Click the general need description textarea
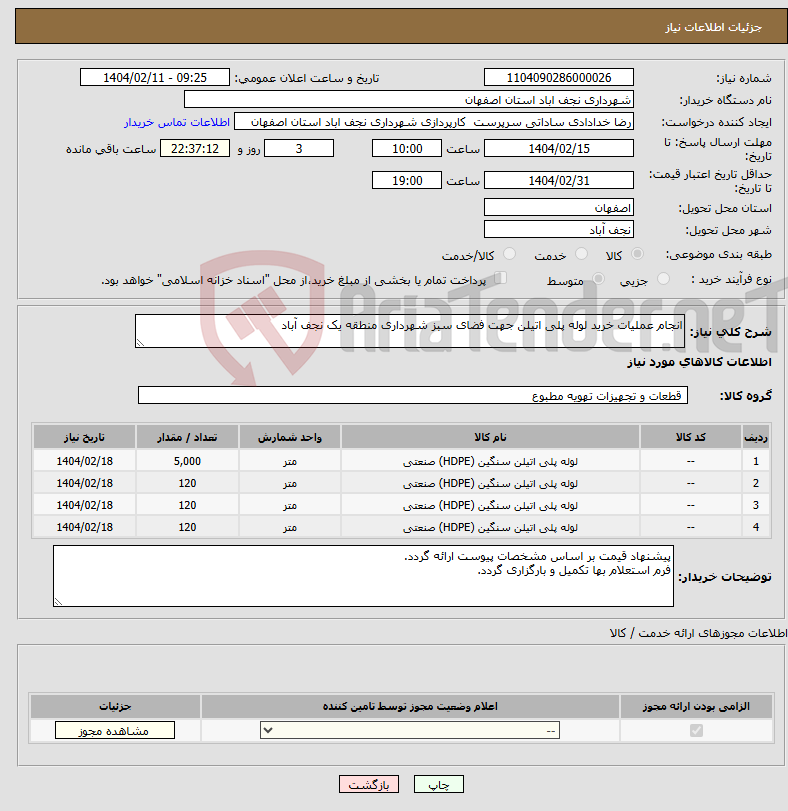This screenshot has width=788, height=811. 410,331
